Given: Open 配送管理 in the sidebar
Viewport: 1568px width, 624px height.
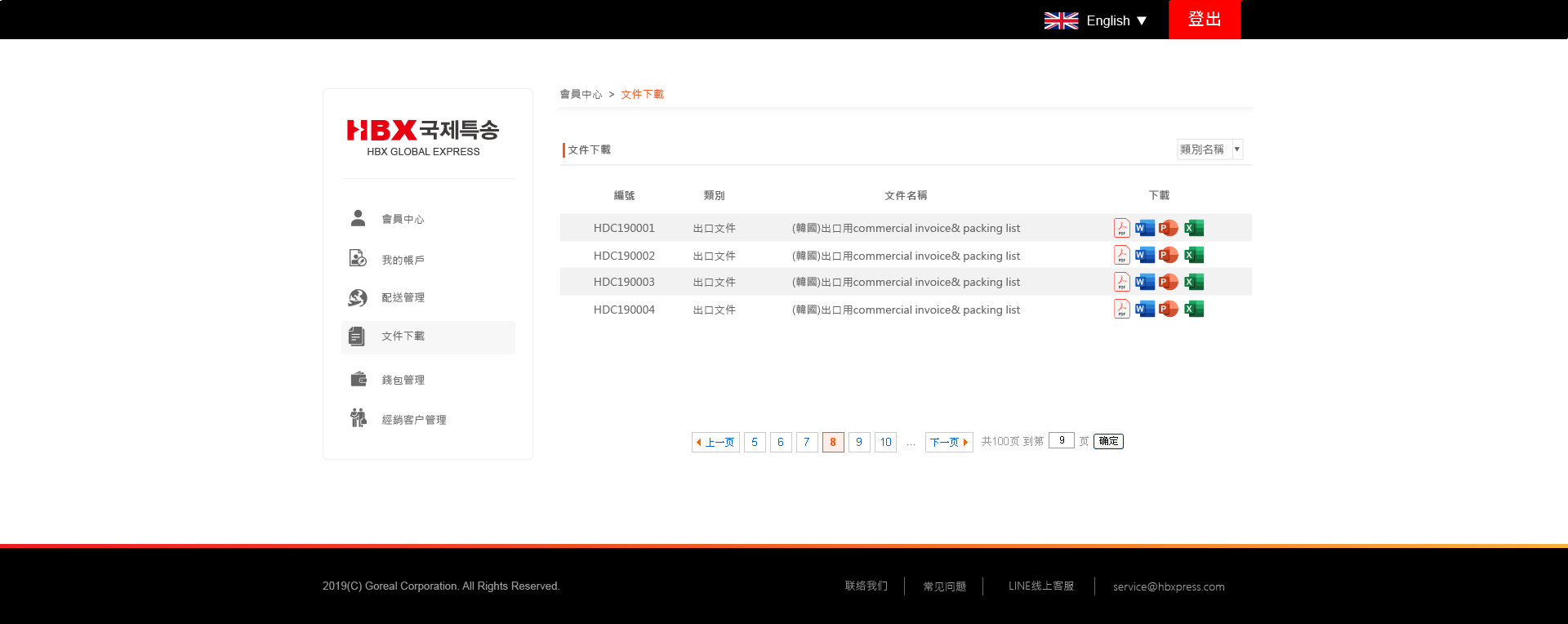Looking at the screenshot, I should coord(403,297).
